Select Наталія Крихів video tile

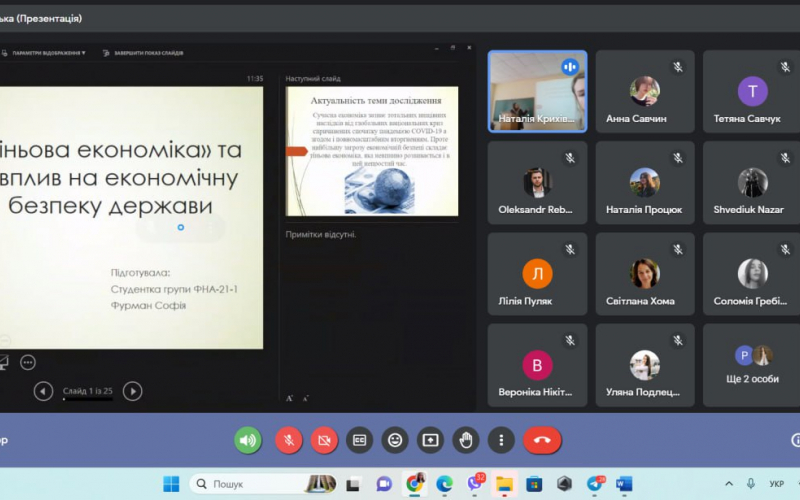point(537,91)
